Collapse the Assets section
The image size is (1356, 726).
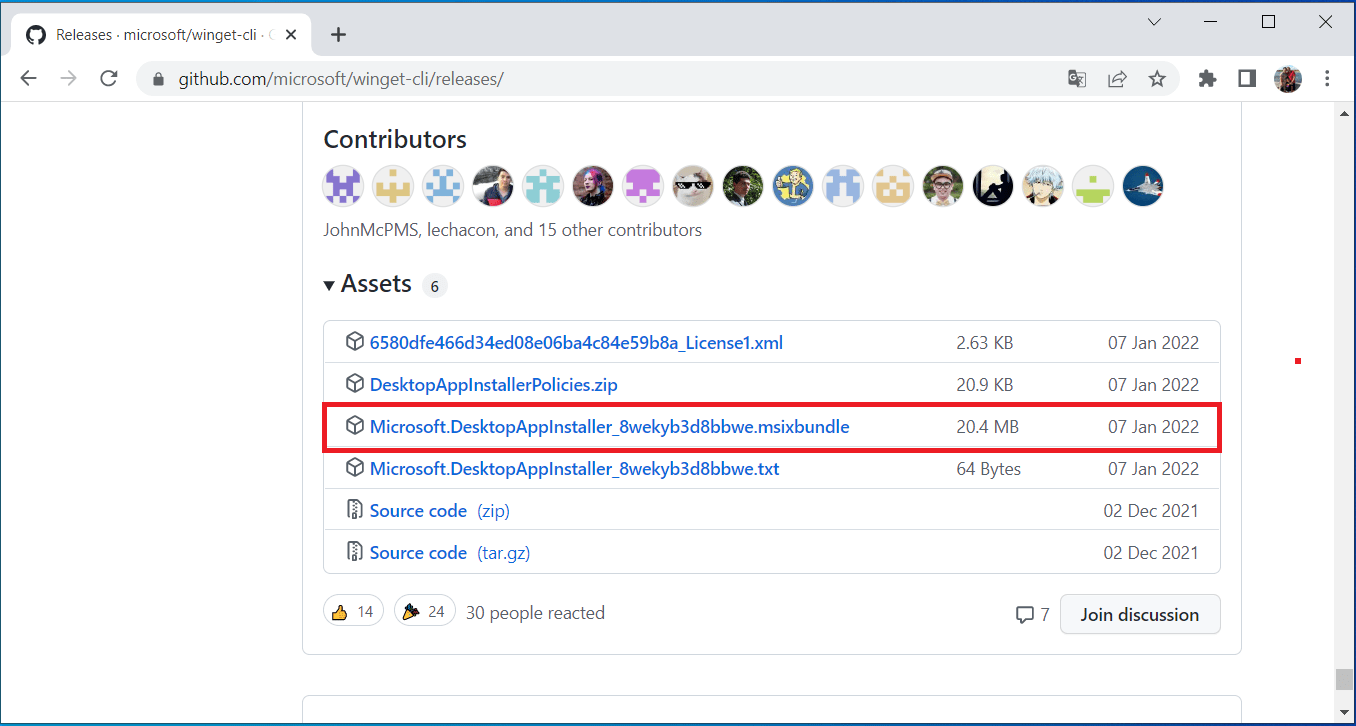coord(367,284)
